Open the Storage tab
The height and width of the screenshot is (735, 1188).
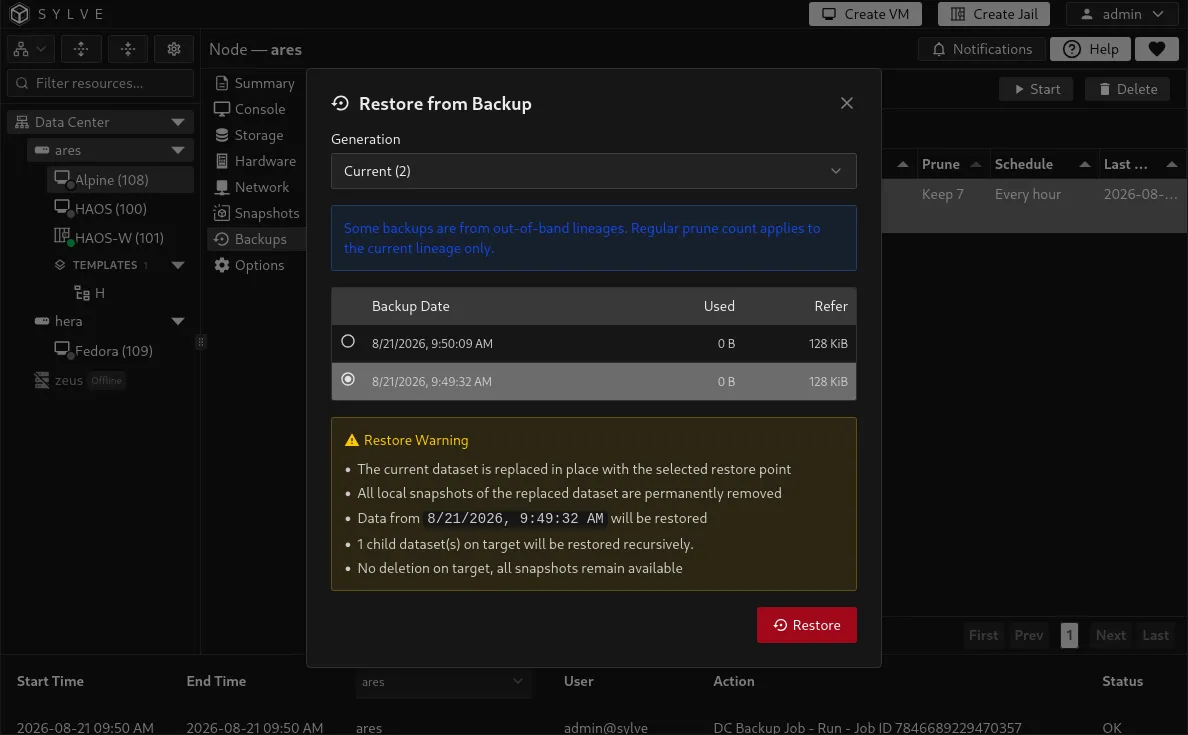click(x=255, y=135)
